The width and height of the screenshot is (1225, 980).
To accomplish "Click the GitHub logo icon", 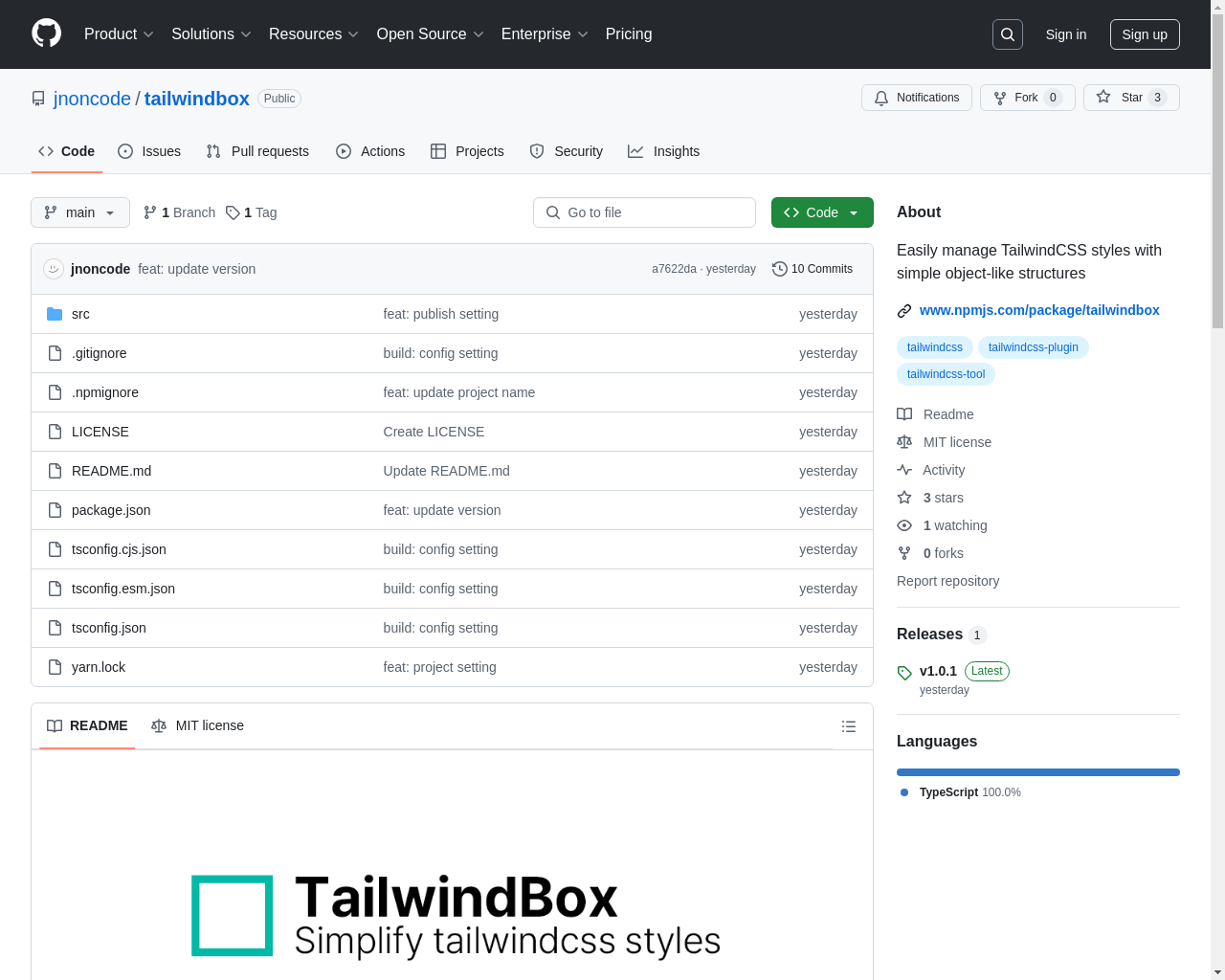I will click(x=47, y=33).
